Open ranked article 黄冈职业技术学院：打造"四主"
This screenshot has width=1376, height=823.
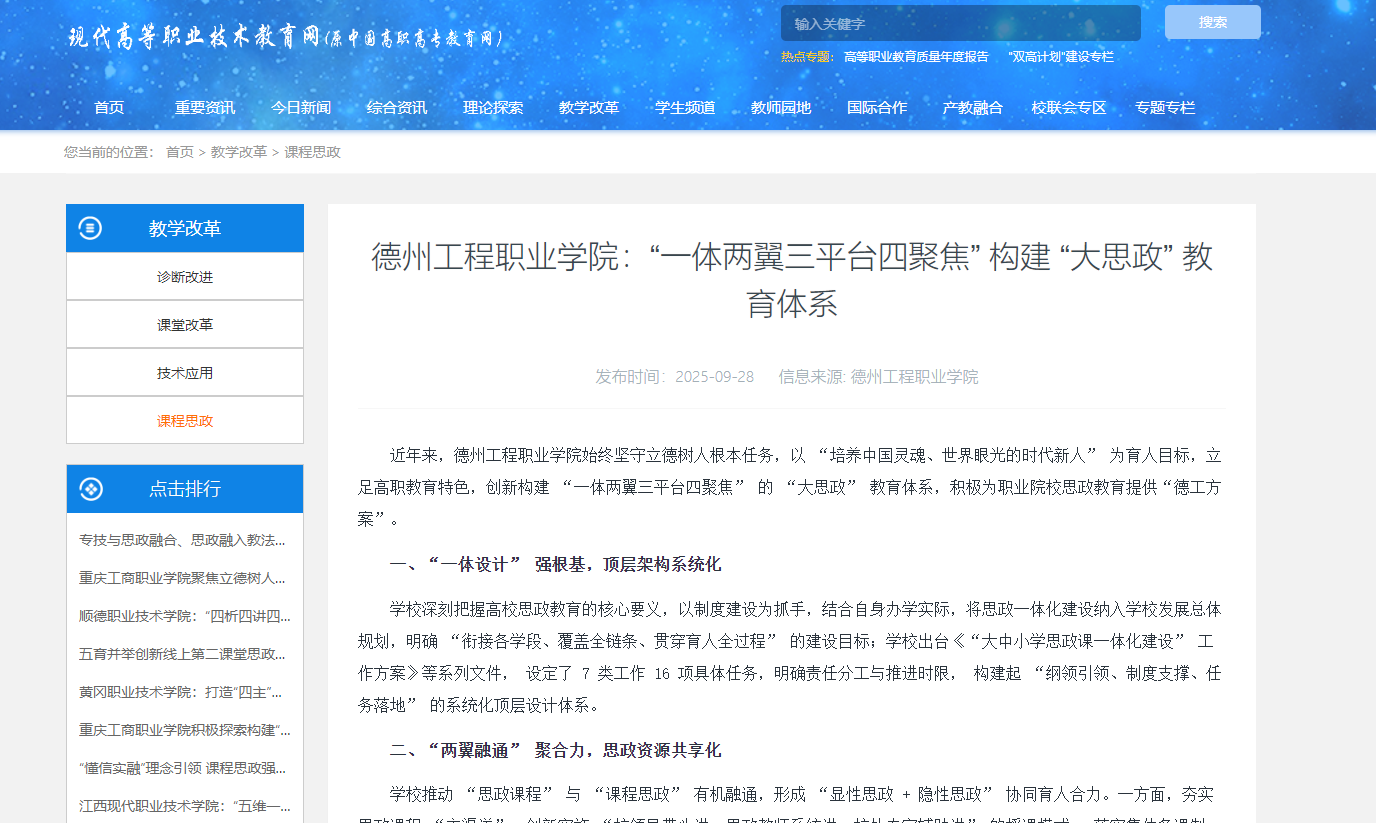pyautogui.click(x=180, y=692)
